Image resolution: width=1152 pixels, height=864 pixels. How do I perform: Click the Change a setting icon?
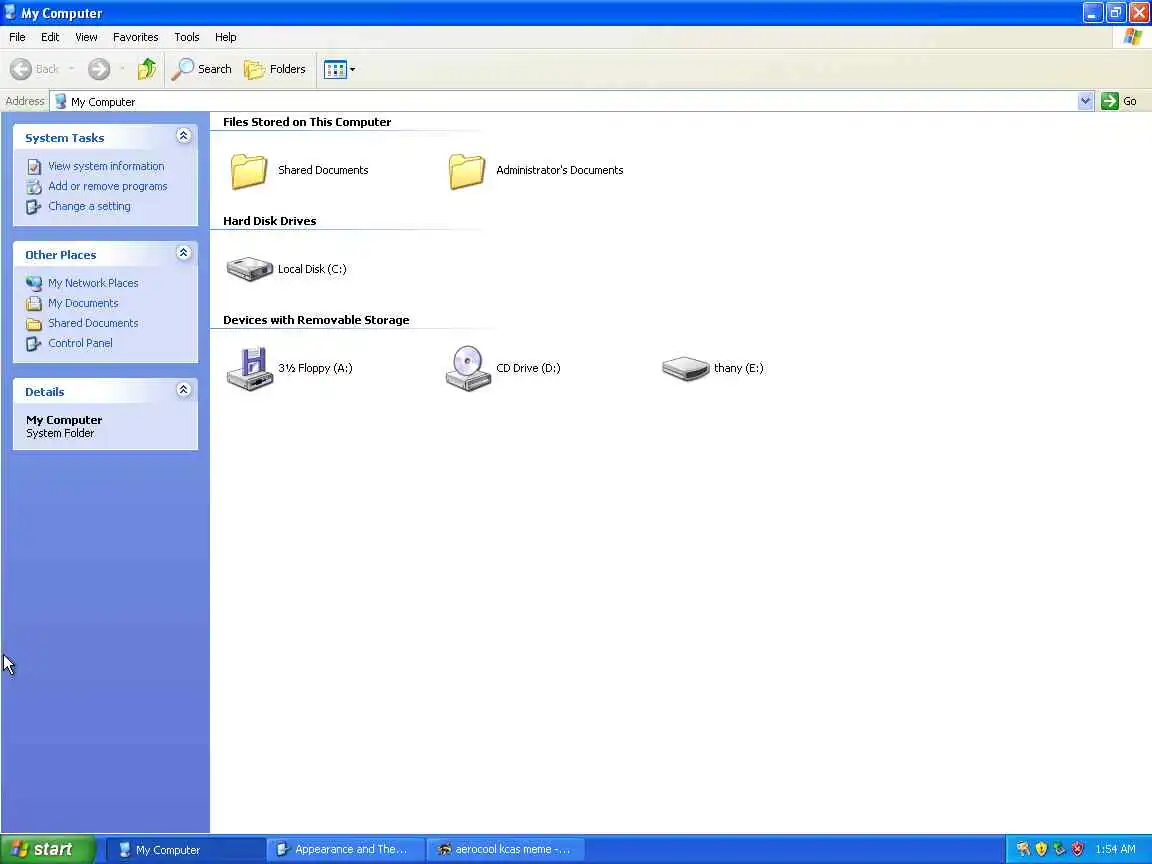coord(34,206)
